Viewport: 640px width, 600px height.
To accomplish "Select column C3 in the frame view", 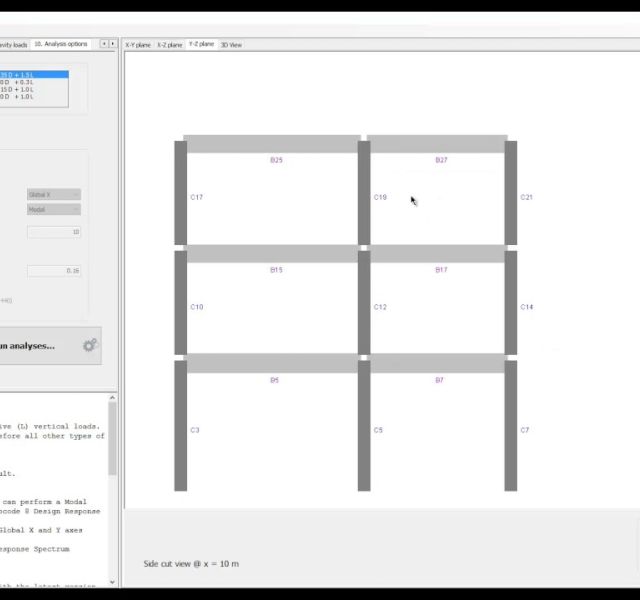I will coord(181,426).
